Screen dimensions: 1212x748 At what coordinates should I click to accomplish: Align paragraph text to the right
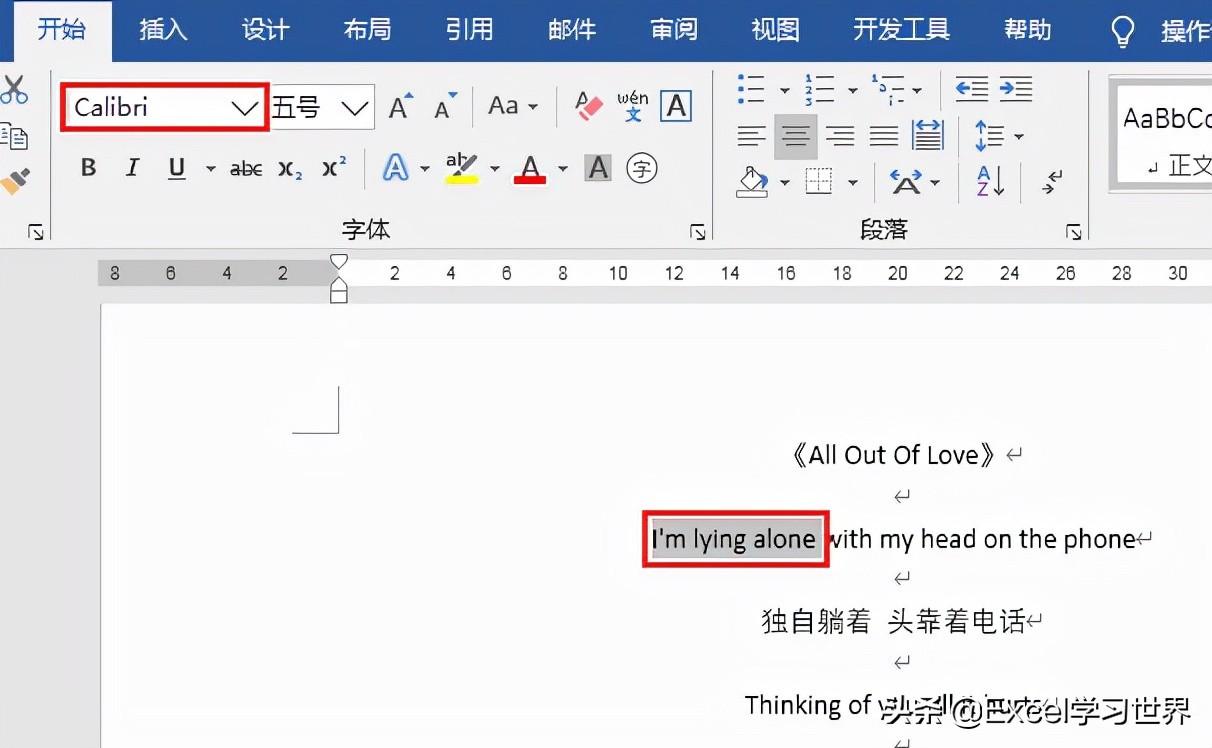coord(840,136)
